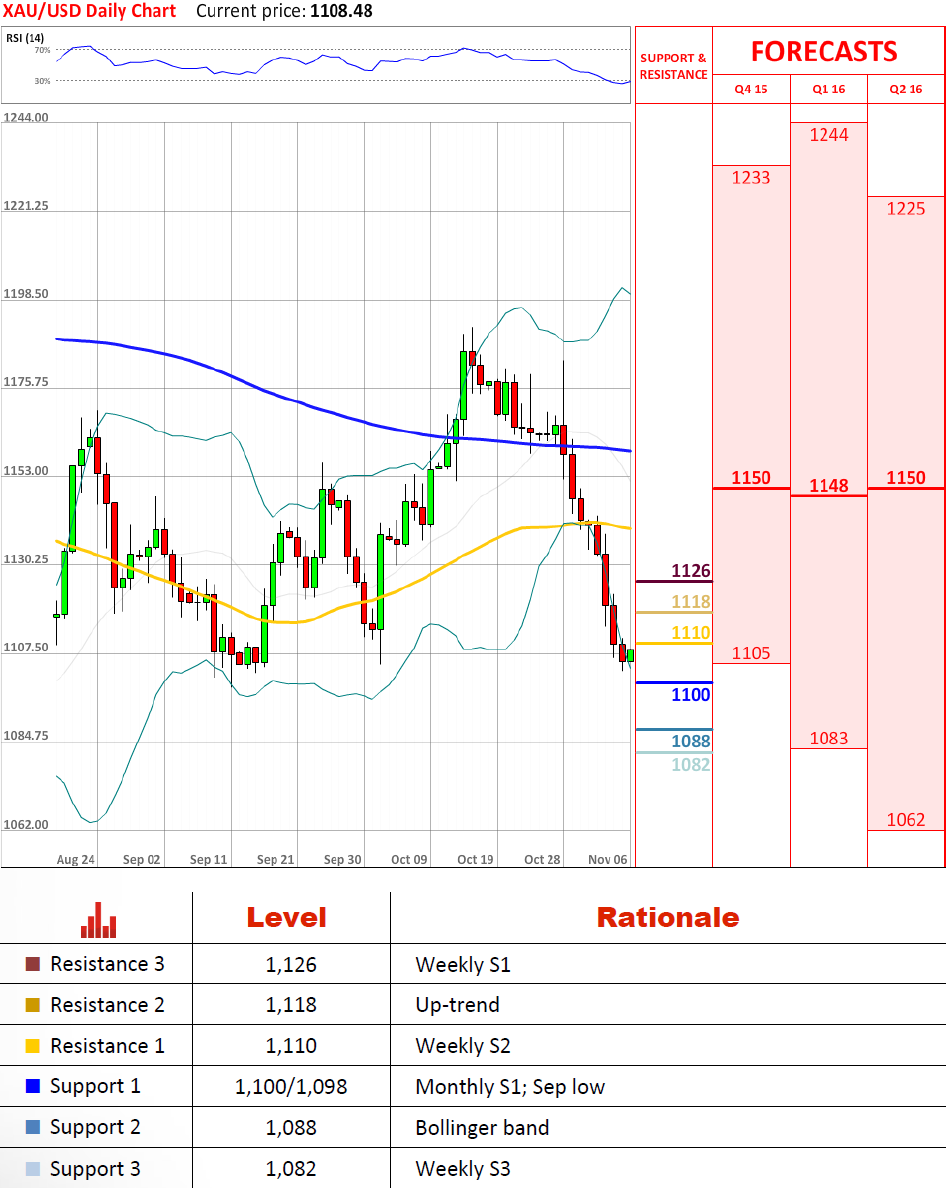The height and width of the screenshot is (1188, 951).
Task: Click the Support 2 steel-blue color square
Action: 32,1128
